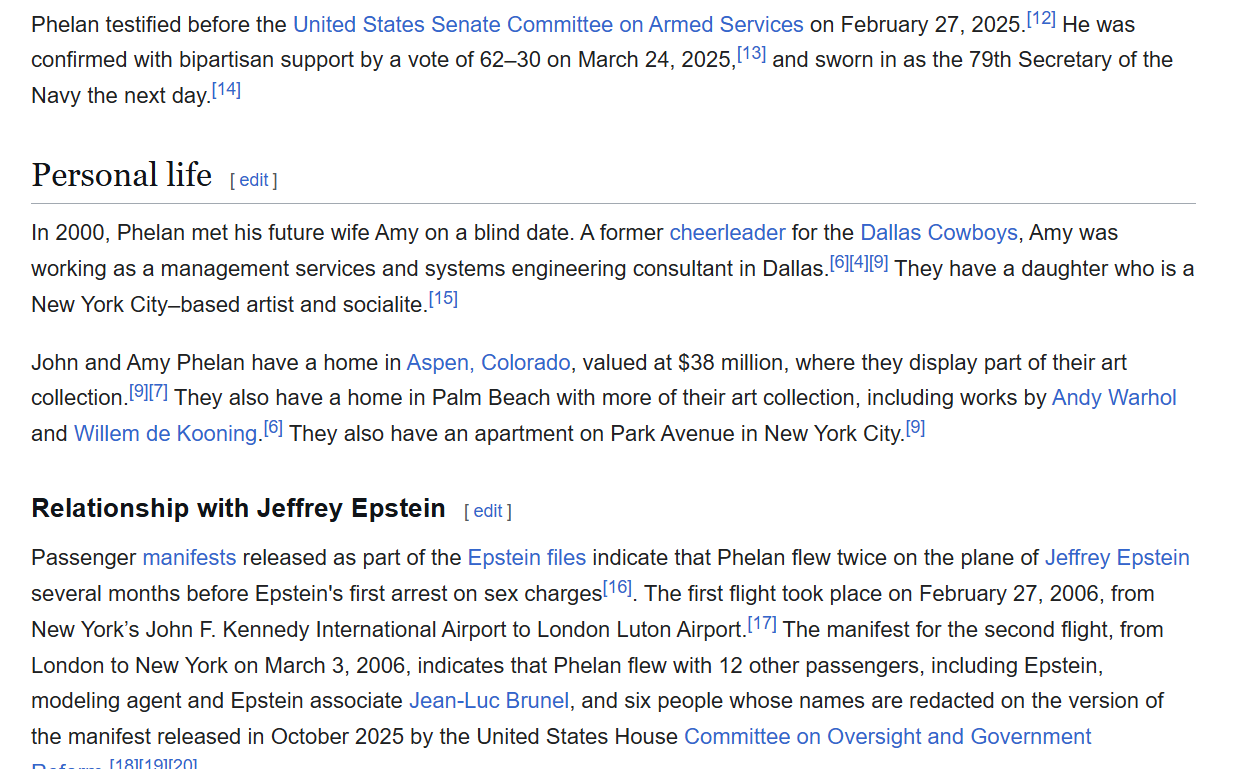Open citation [14] after 'the next day'
Screen dimensions: 1249x769
click(226, 90)
